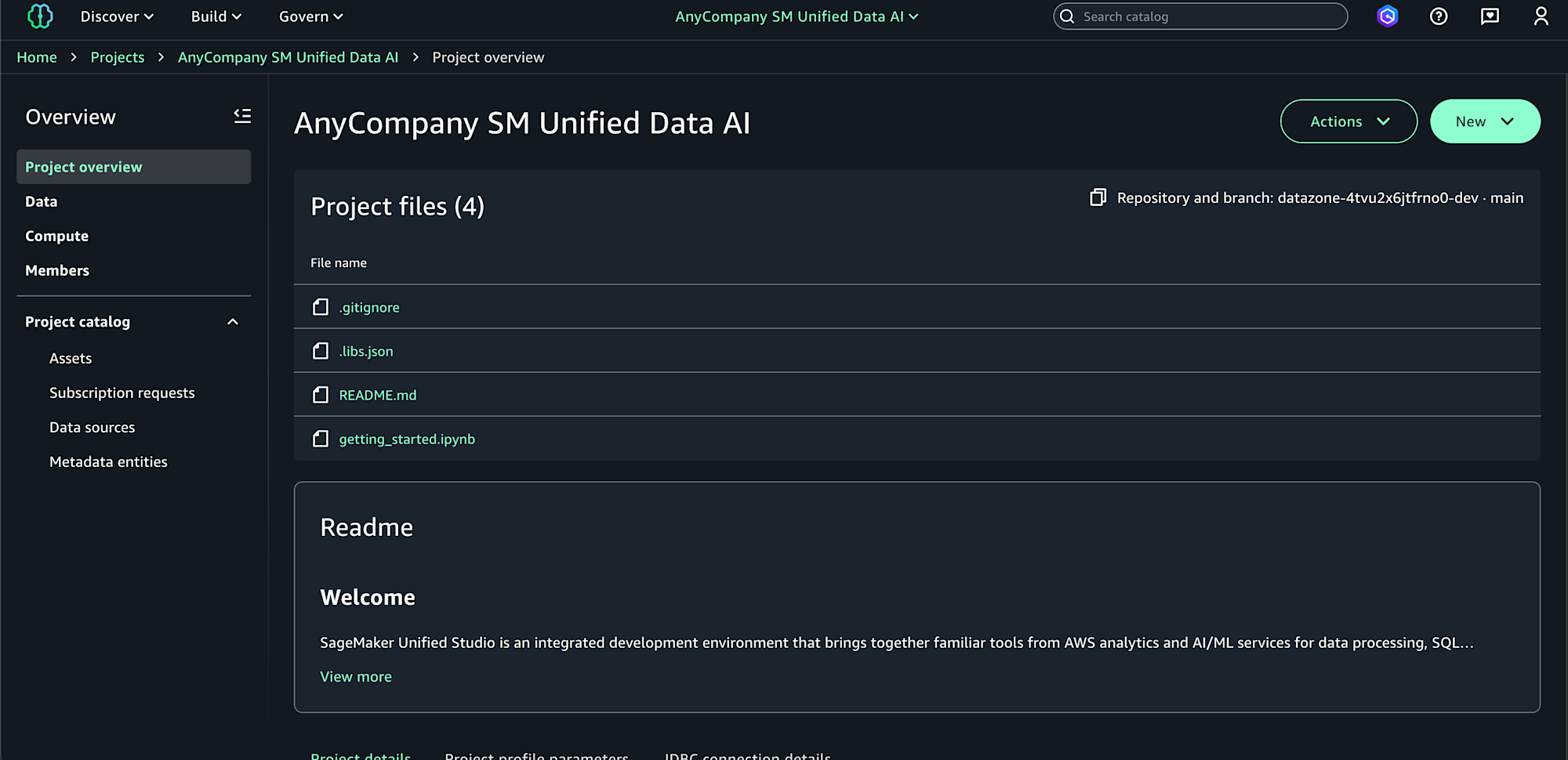This screenshot has height=760, width=1568.
Task: Open the New dropdown button
Action: click(1485, 121)
